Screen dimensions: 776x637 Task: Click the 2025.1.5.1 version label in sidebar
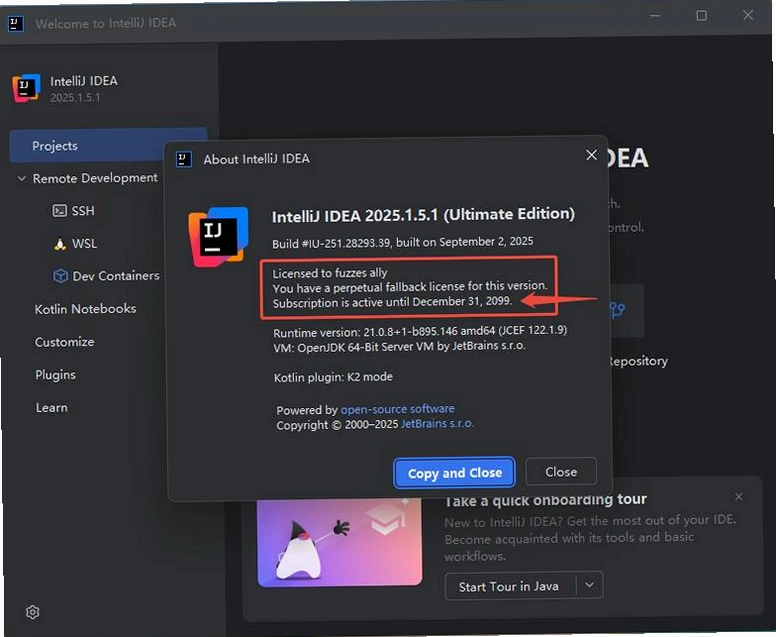pyautogui.click(x=75, y=98)
